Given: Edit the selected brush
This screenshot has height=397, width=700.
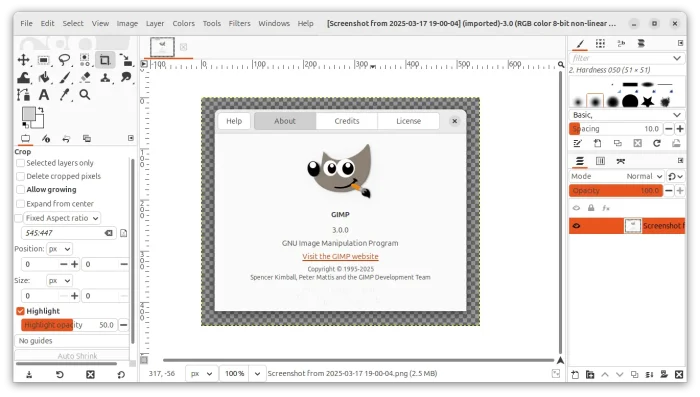Looking at the screenshot, I should [578, 143].
